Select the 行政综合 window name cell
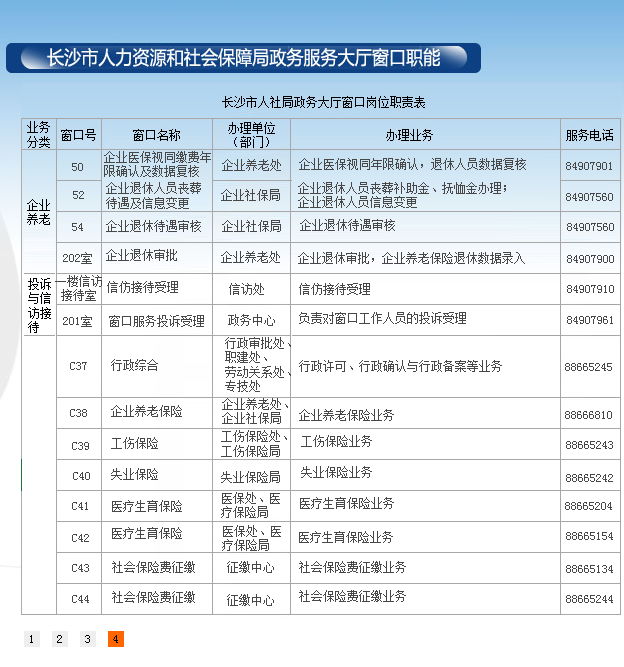This screenshot has height=667, width=624. (134, 366)
